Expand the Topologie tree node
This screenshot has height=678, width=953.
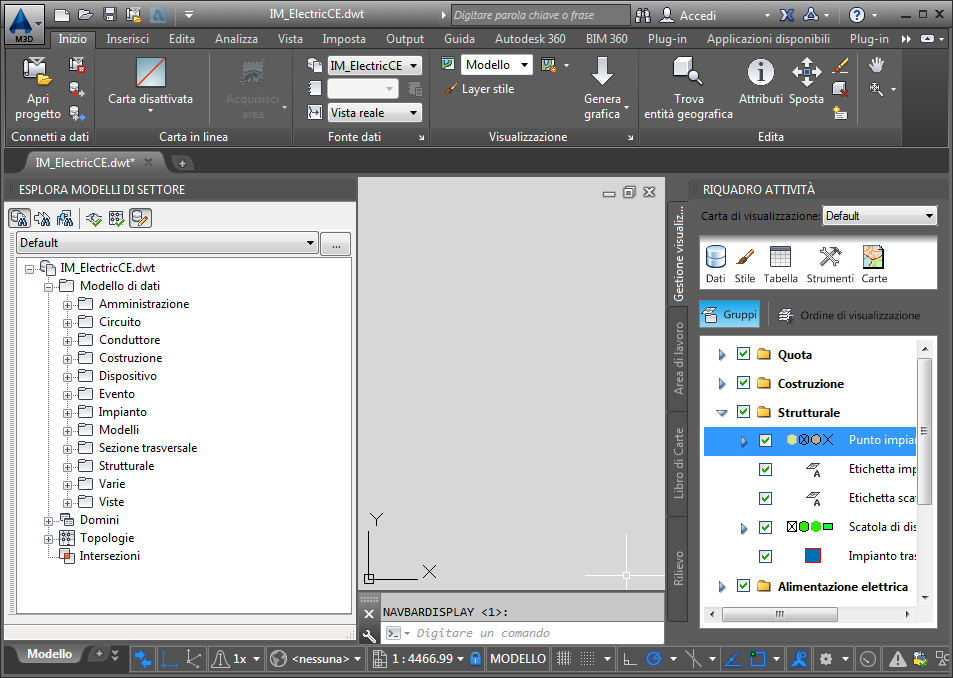point(48,539)
